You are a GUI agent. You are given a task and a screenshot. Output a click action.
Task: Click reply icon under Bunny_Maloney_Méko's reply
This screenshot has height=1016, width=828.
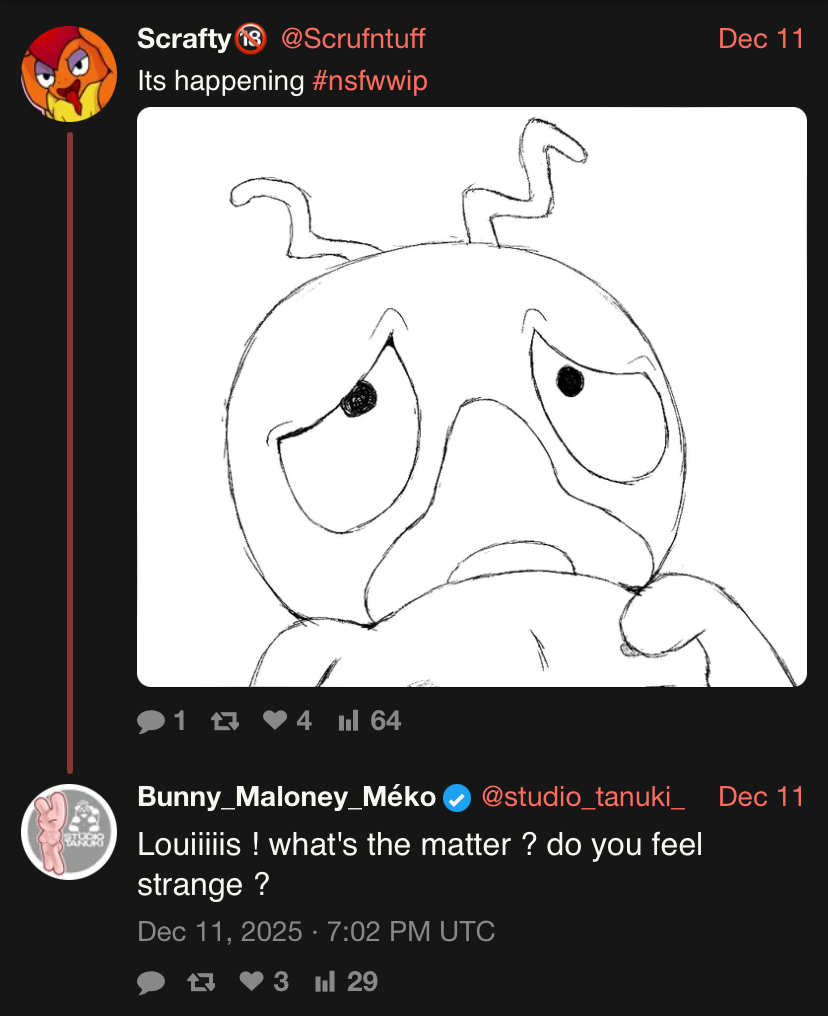coord(151,983)
